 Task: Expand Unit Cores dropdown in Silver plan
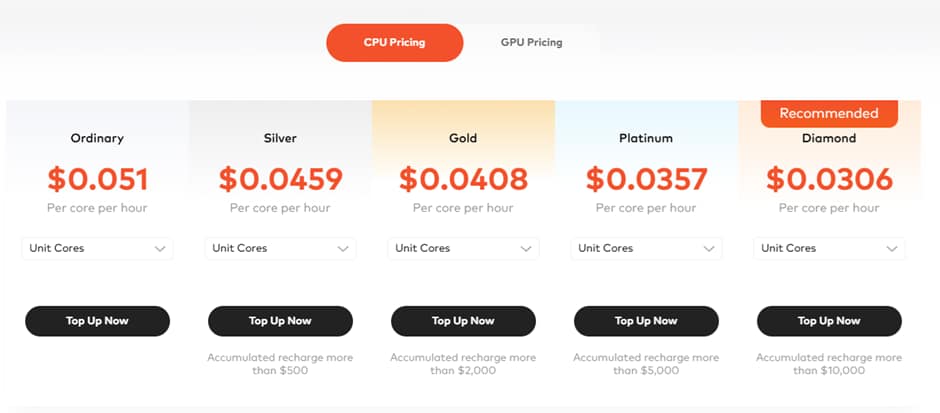click(280, 248)
